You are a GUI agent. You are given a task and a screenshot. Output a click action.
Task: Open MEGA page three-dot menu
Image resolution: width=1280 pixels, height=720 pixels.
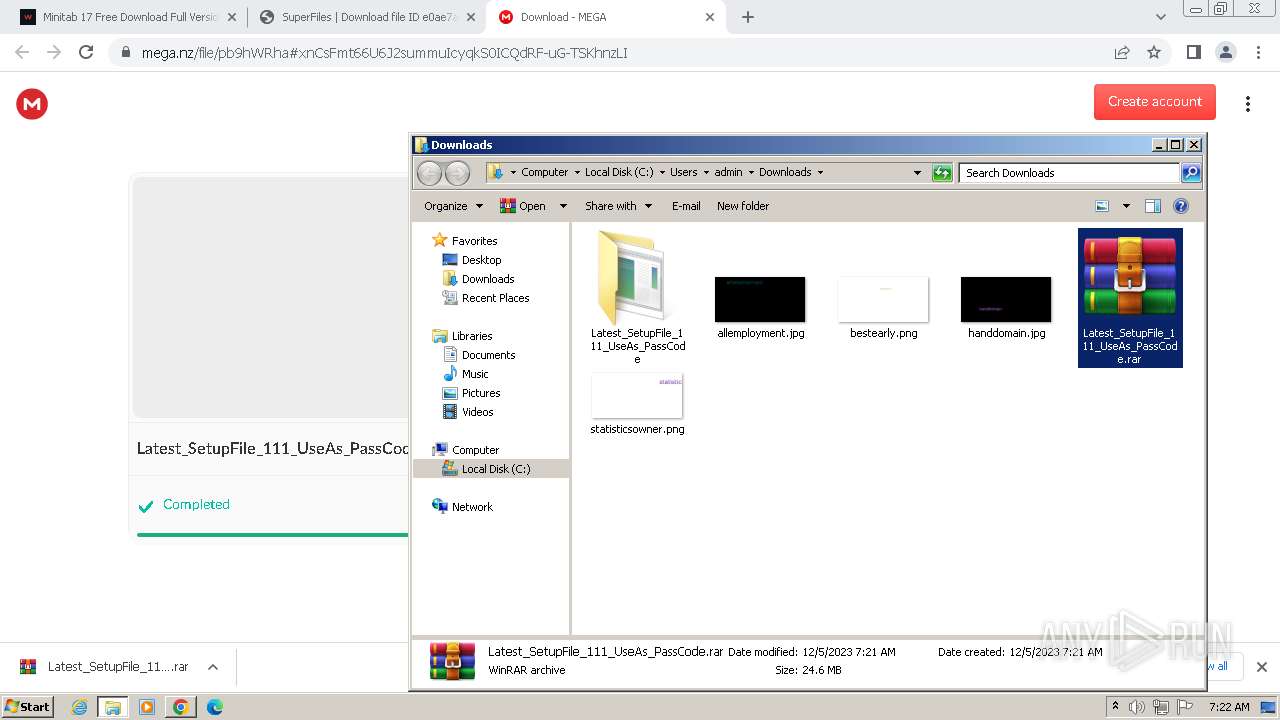pyautogui.click(x=1247, y=103)
